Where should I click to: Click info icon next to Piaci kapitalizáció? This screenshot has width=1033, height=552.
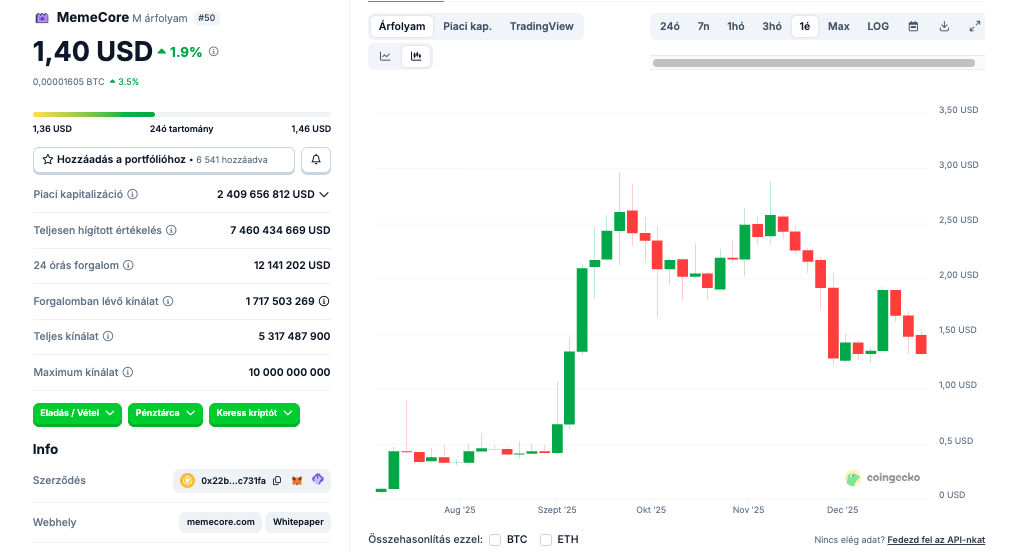point(133,194)
